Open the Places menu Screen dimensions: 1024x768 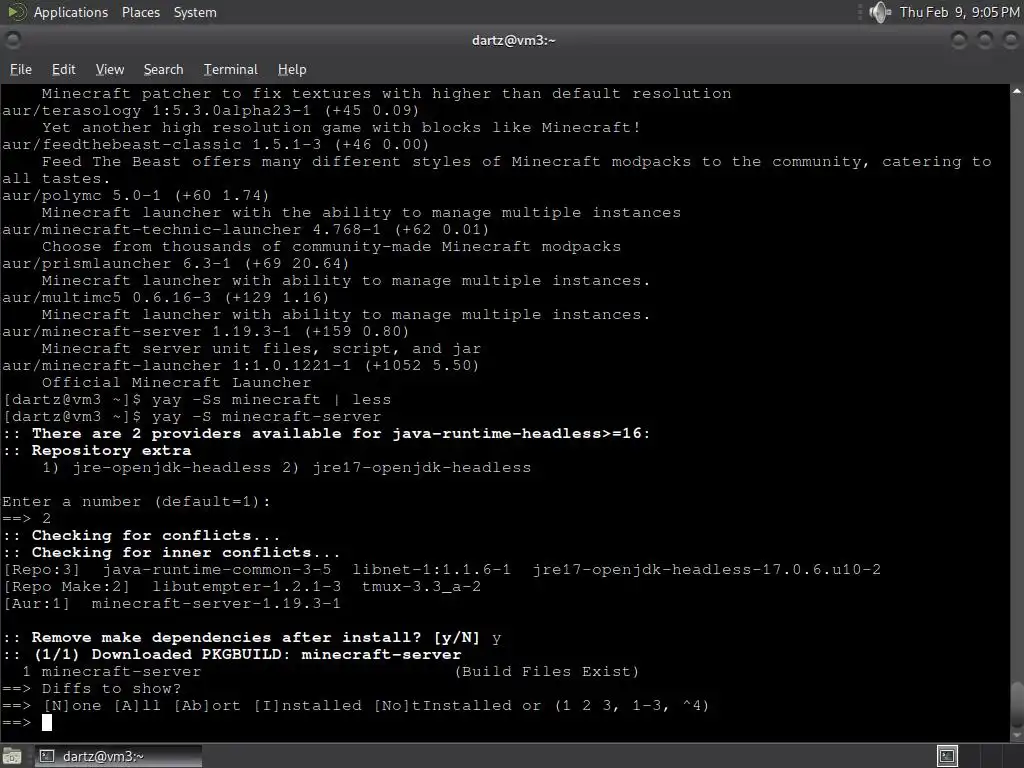140,12
